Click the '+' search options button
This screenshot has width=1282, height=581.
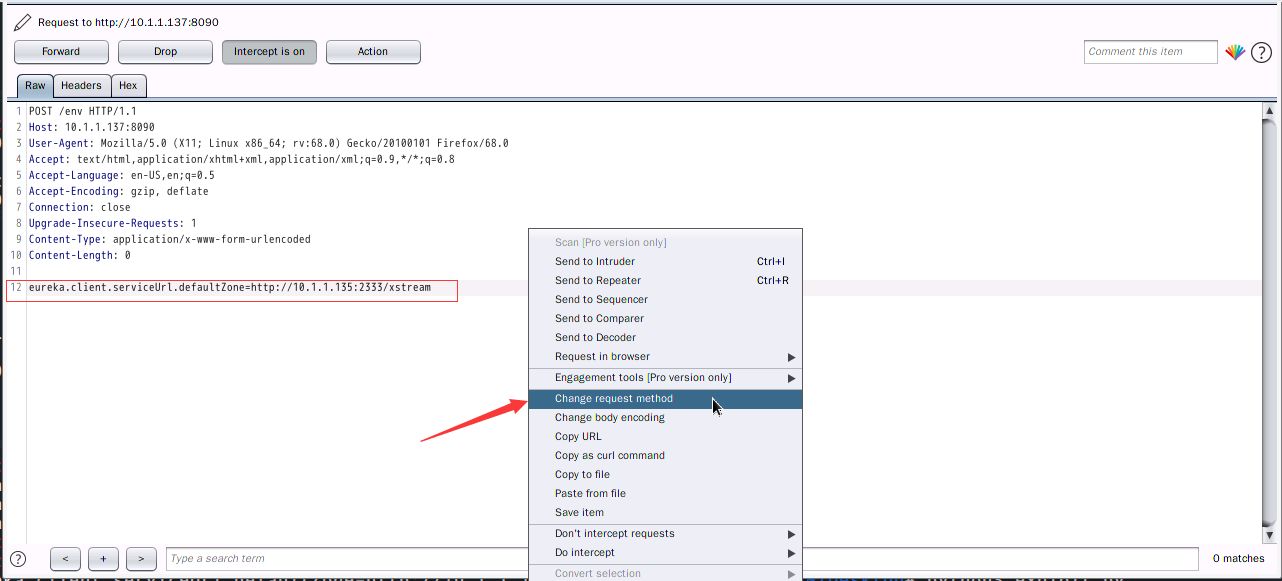(x=103, y=558)
